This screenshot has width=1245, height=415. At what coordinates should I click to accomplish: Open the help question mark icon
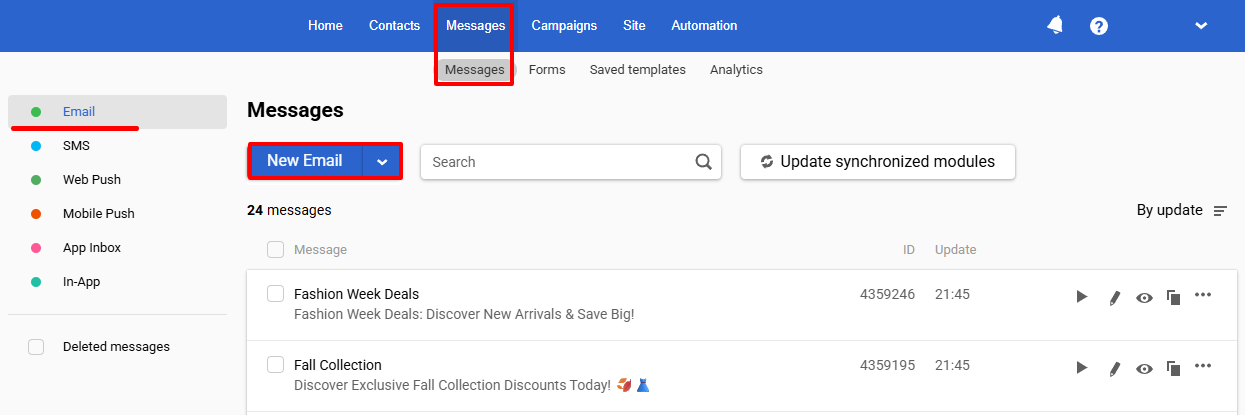pos(1099,26)
